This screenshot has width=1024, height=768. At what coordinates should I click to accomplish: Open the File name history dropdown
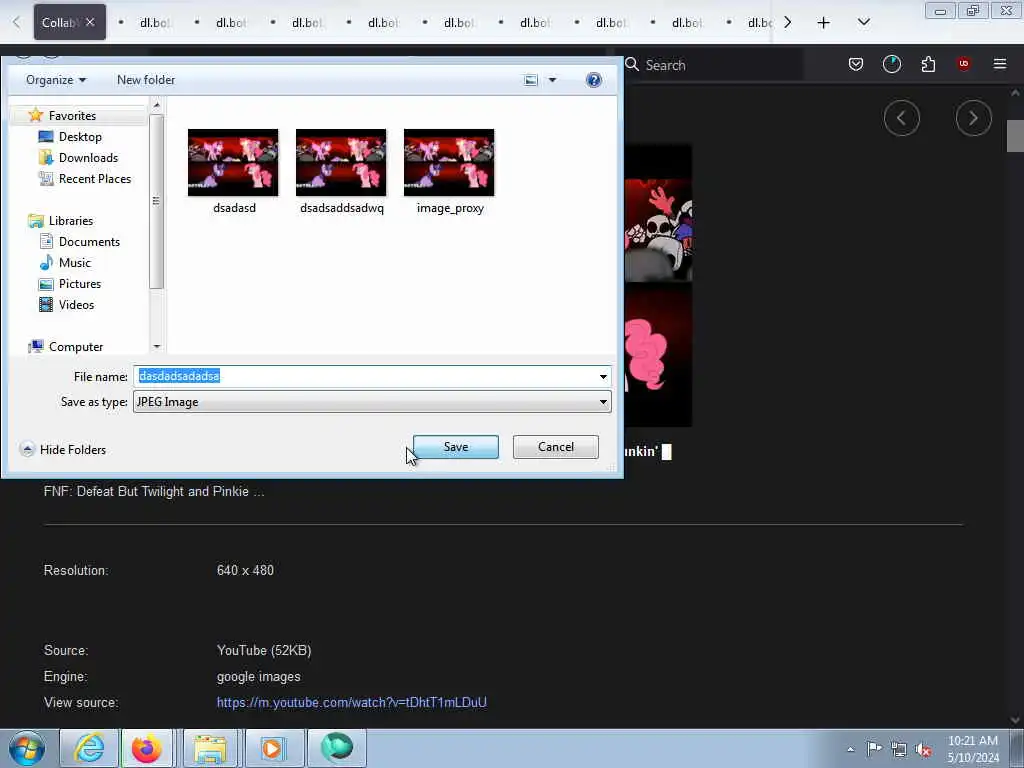click(x=603, y=376)
